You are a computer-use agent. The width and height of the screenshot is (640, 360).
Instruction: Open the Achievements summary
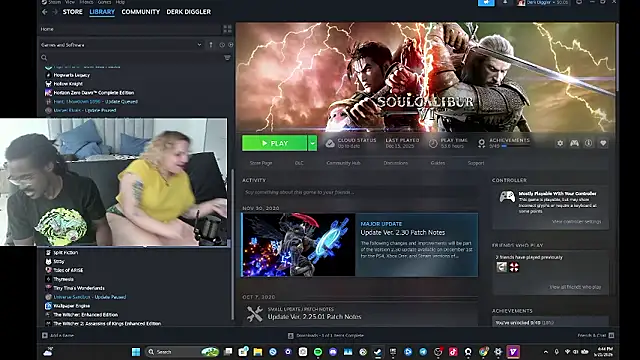click(x=504, y=143)
